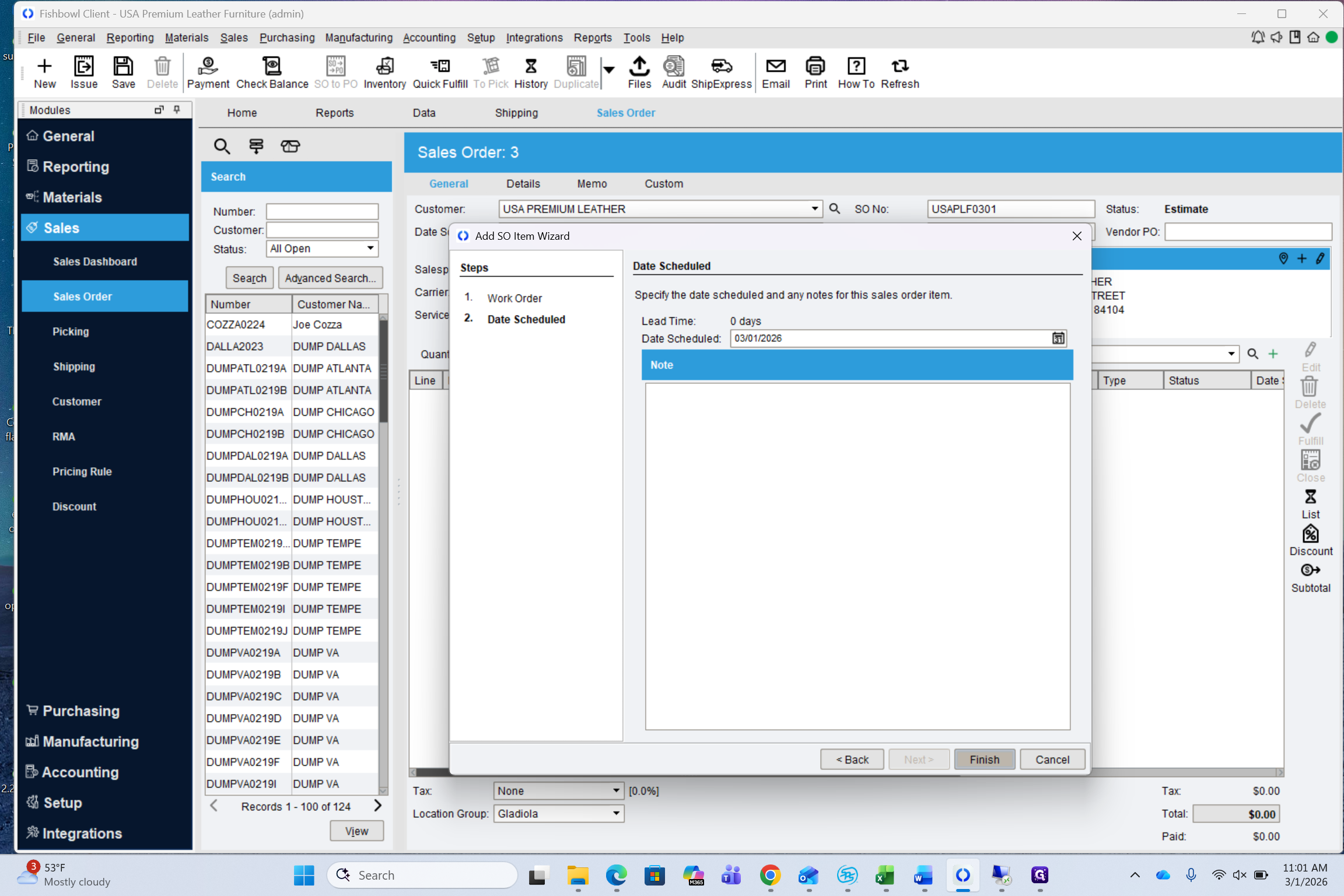The width and height of the screenshot is (1344, 896).
Task: Open calendar picker for Date Scheduled
Action: pyautogui.click(x=1058, y=338)
